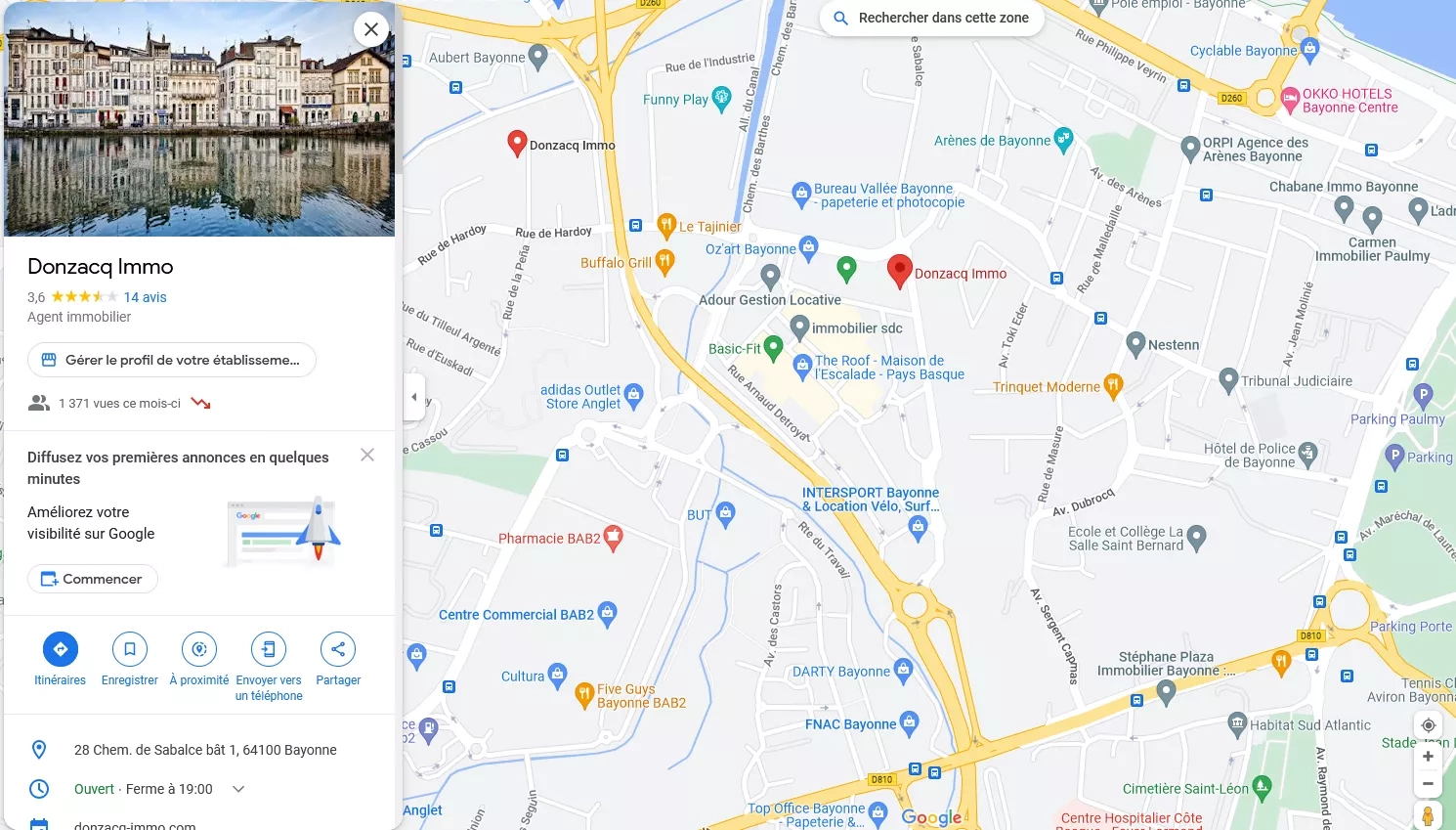Image resolution: width=1456 pixels, height=830 pixels.
Task: Open the Donzacq Immo header photo
Action: (x=199, y=118)
